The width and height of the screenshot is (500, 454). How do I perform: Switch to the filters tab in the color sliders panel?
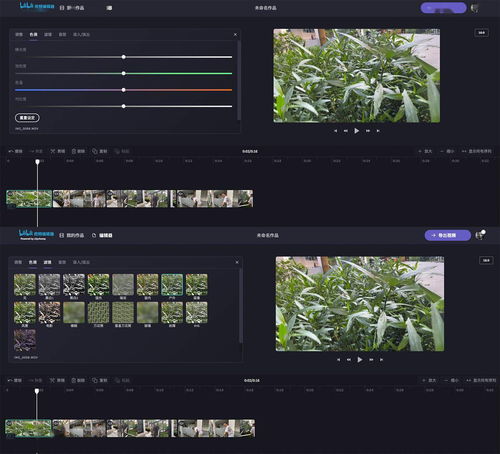tap(48, 34)
